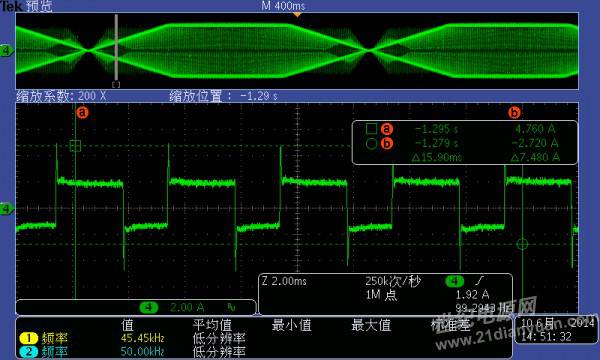
Task: Click the circle symbol in cursor readout
Action: (x=371, y=143)
